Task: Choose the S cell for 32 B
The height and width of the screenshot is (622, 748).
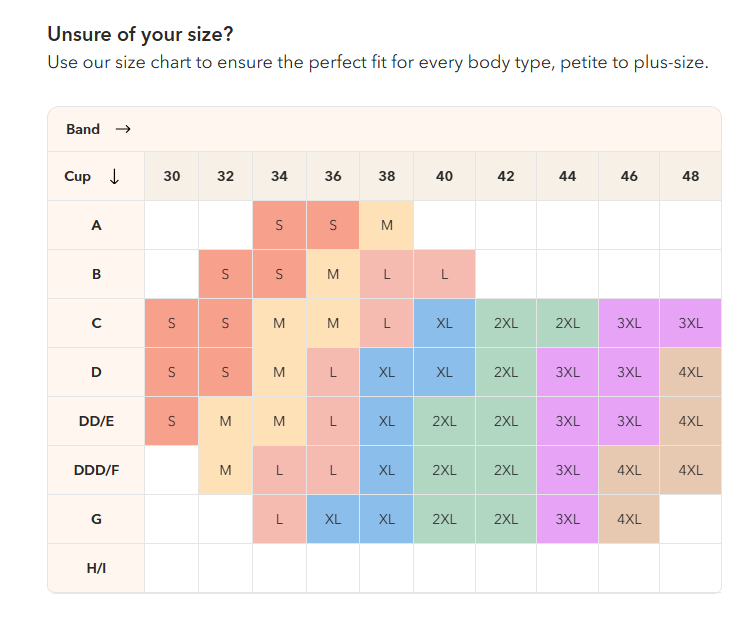Action: (x=225, y=274)
